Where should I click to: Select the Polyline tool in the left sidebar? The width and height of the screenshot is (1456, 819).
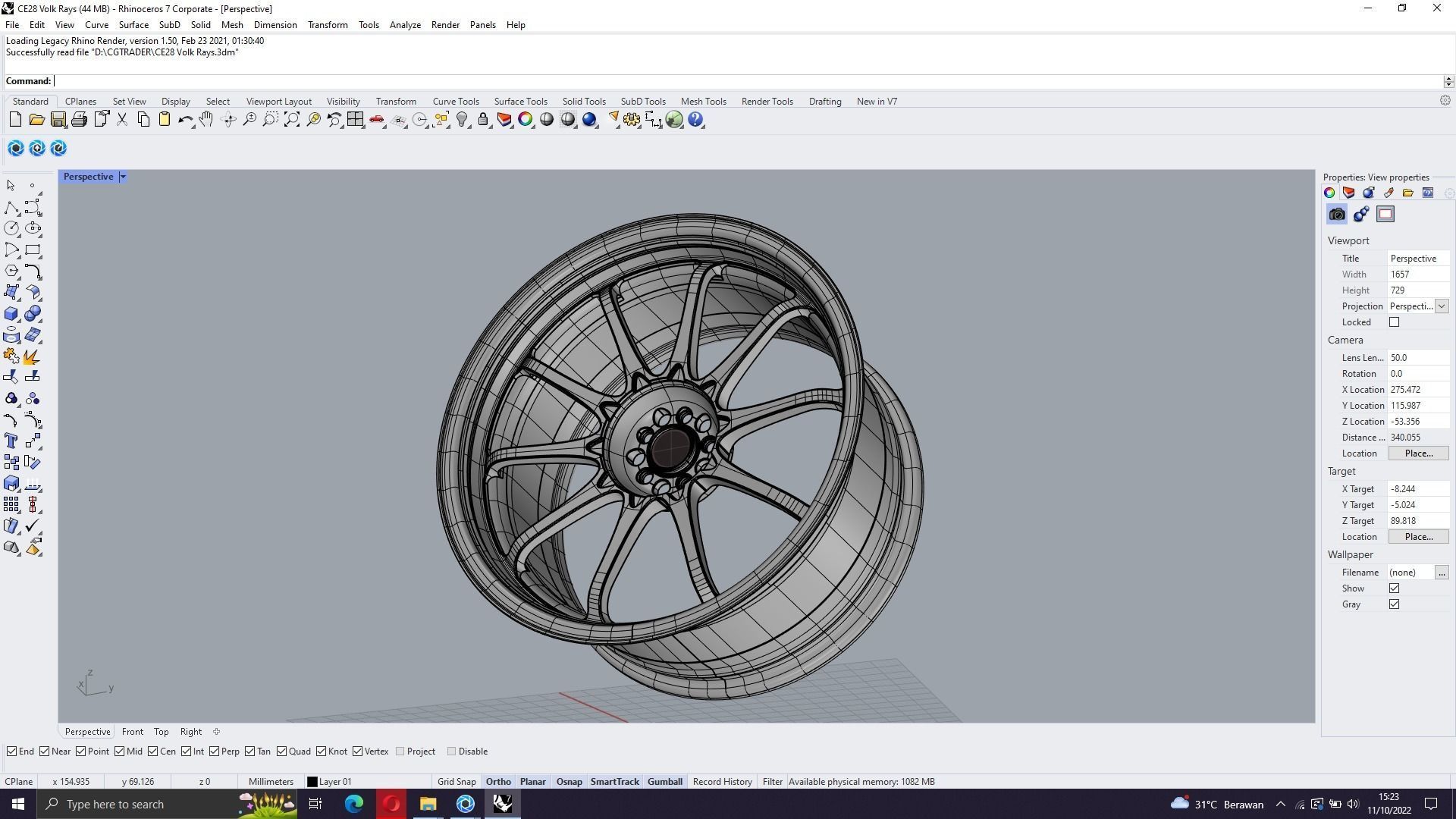click(x=11, y=208)
